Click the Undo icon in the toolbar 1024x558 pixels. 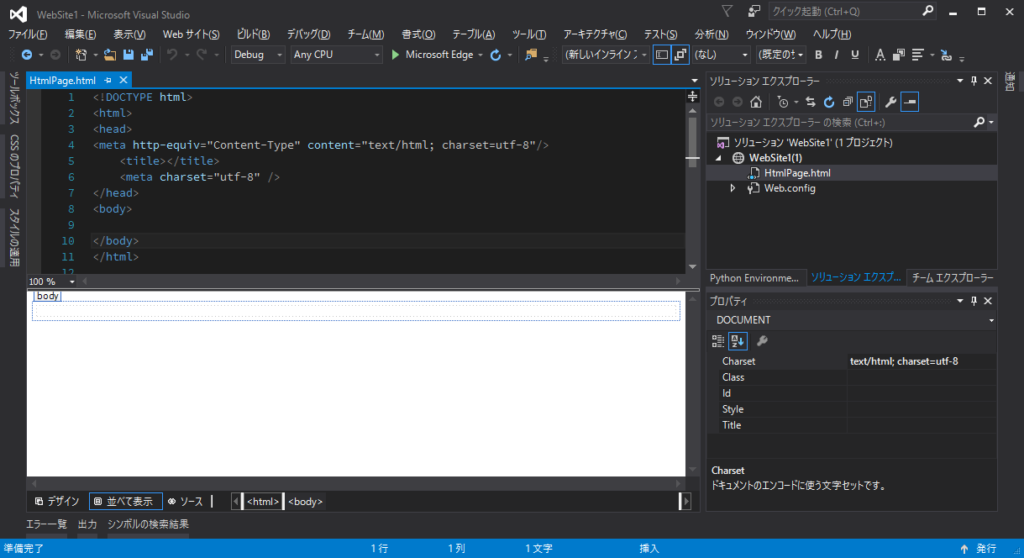click(172, 55)
